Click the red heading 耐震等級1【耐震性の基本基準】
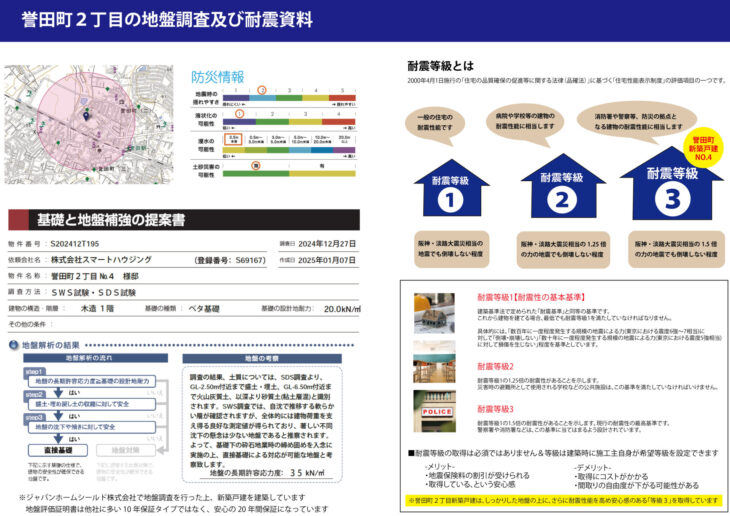 (531, 297)
